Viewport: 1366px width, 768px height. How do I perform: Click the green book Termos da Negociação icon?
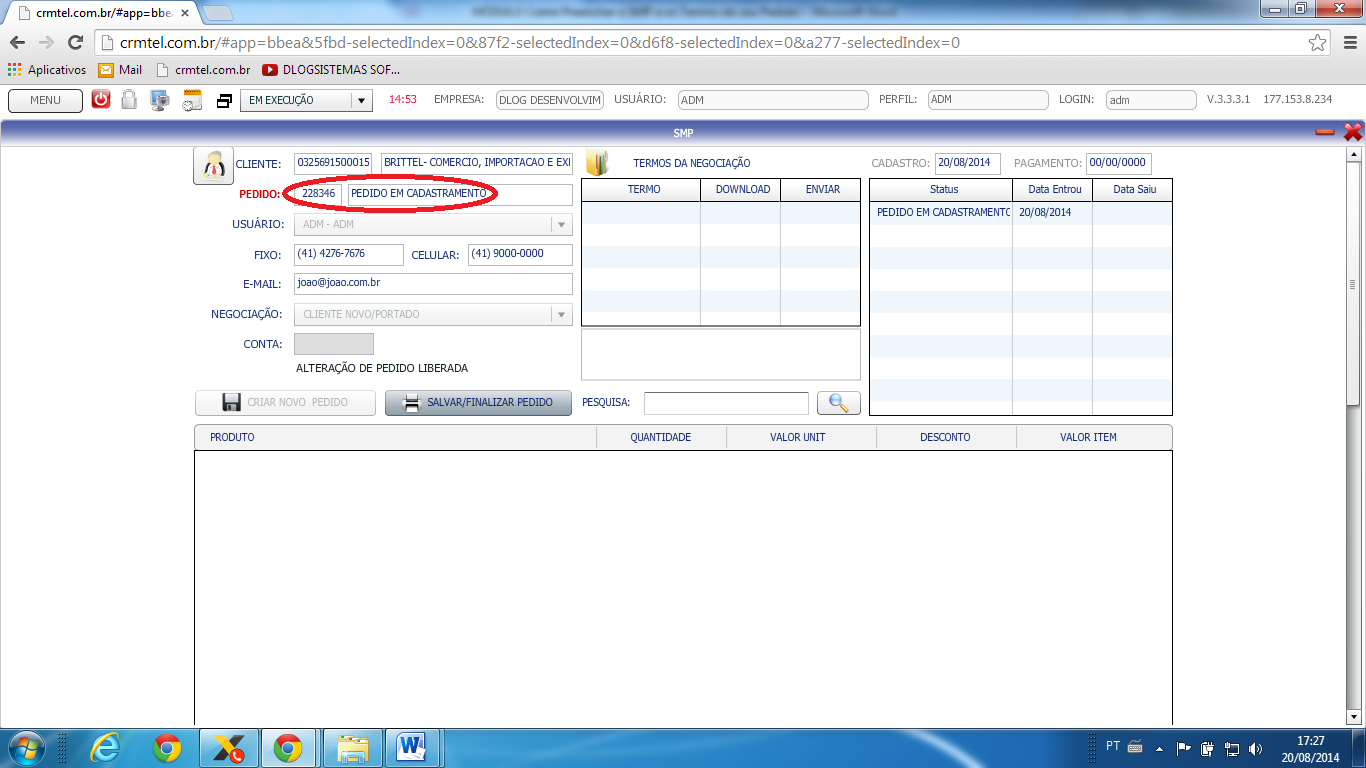[597, 163]
